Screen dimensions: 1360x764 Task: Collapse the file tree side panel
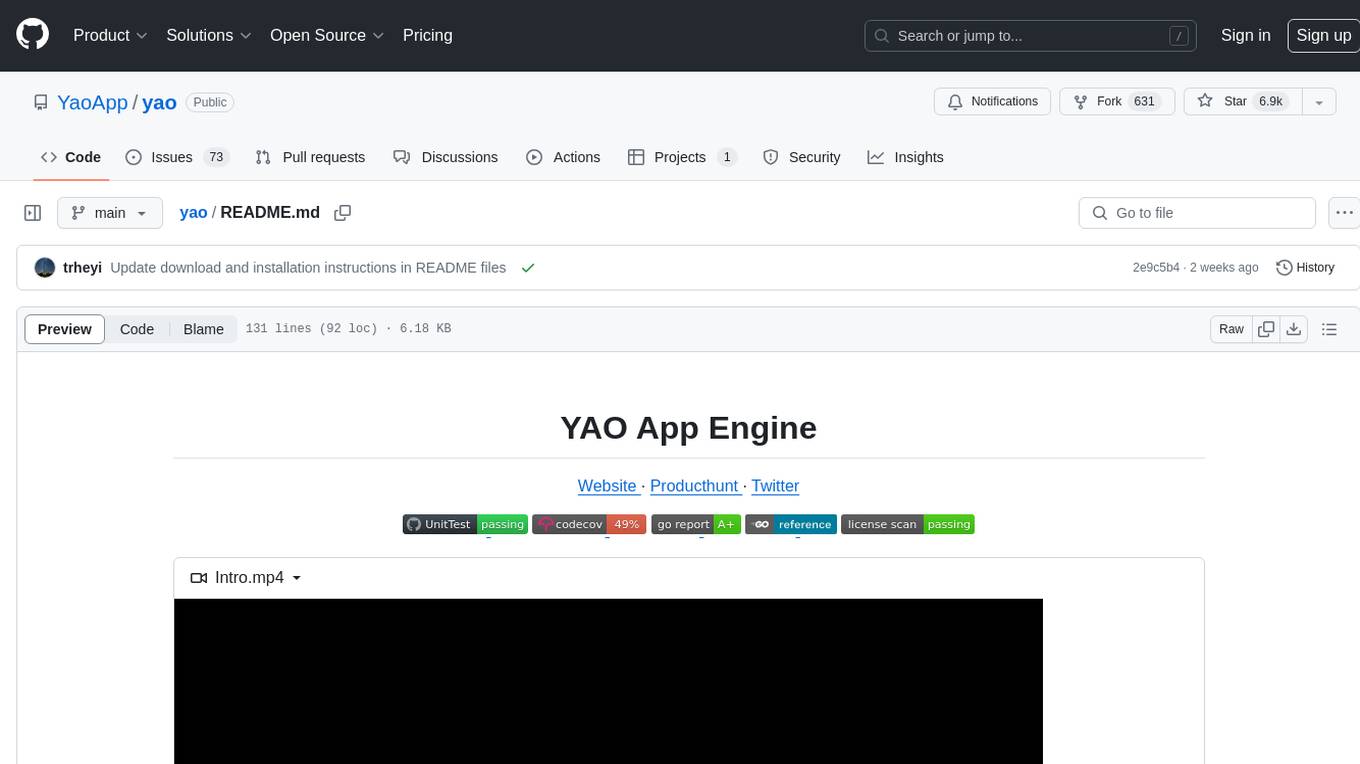[x=33, y=213]
